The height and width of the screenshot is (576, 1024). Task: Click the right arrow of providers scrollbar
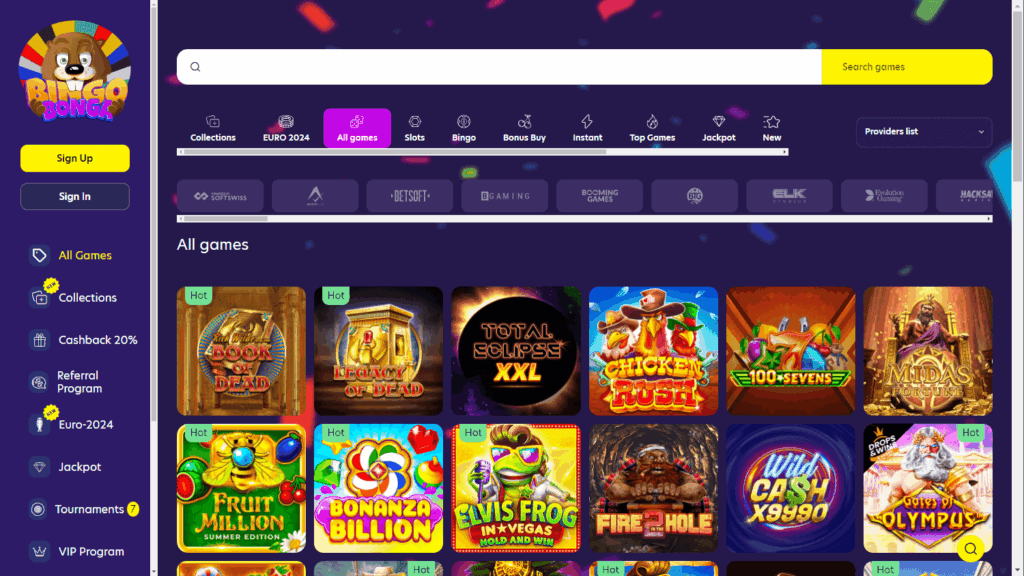(x=989, y=219)
